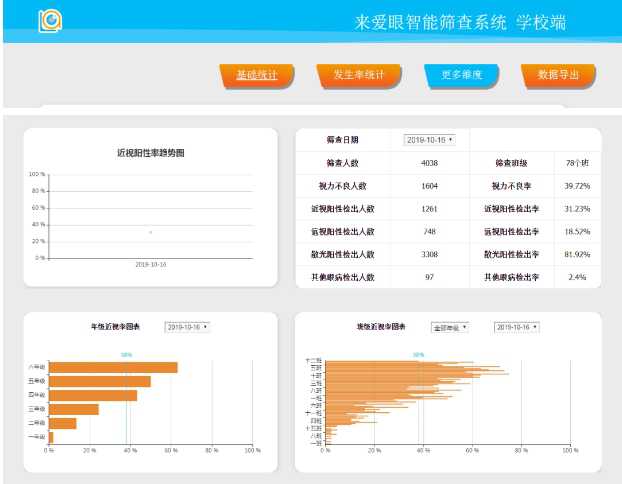Click the 一年级 bar in grade chart
This screenshot has height=484, width=622.
click(51, 437)
